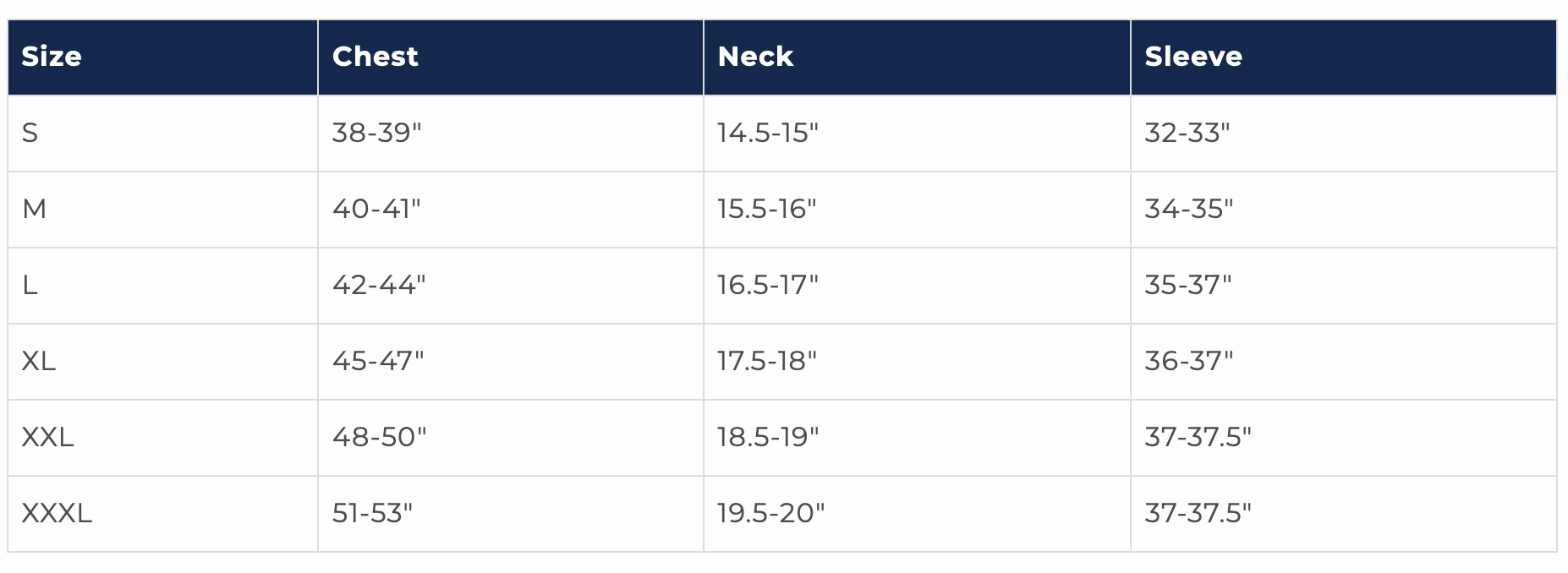Select the L size cell
The width and height of the screenshot is (1568, 573).
coord(30,285)
